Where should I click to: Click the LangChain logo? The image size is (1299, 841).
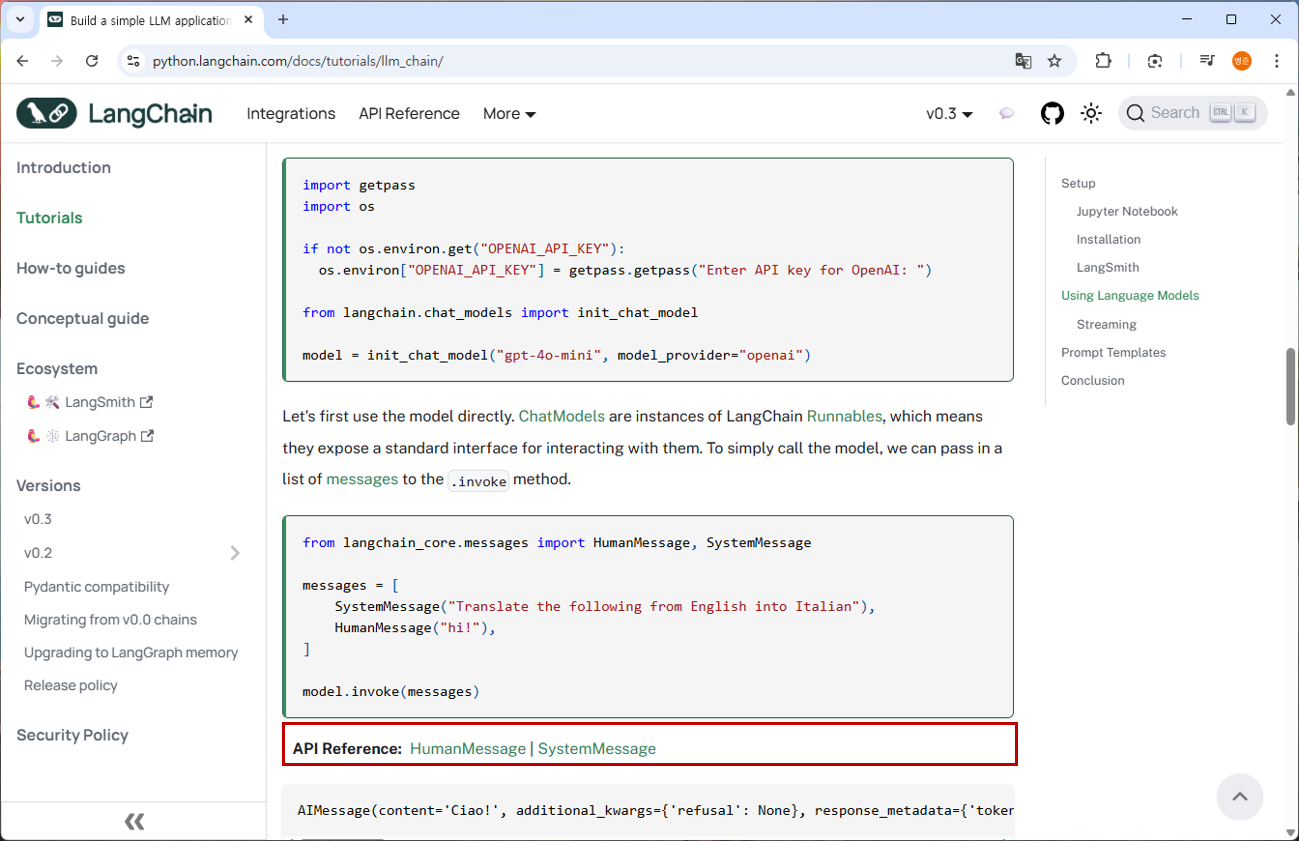(x=114, y=113)
